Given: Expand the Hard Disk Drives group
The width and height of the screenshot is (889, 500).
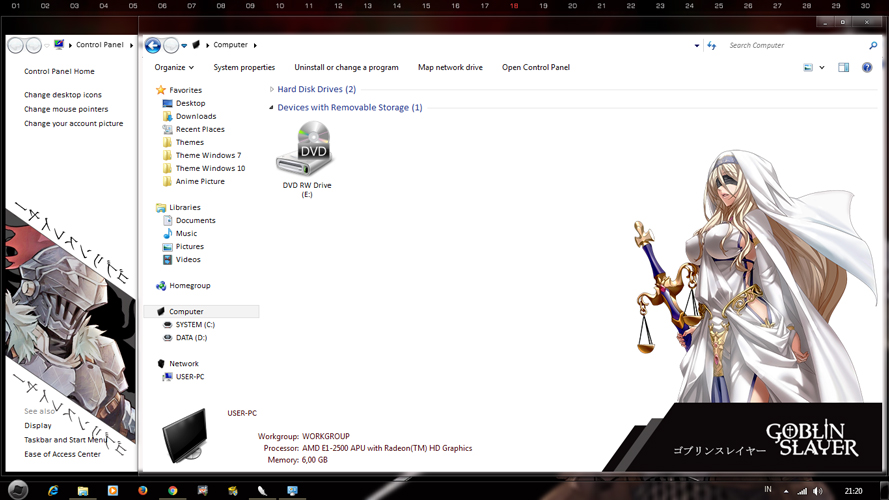Looking at the screenshot, I should [272, 90].
